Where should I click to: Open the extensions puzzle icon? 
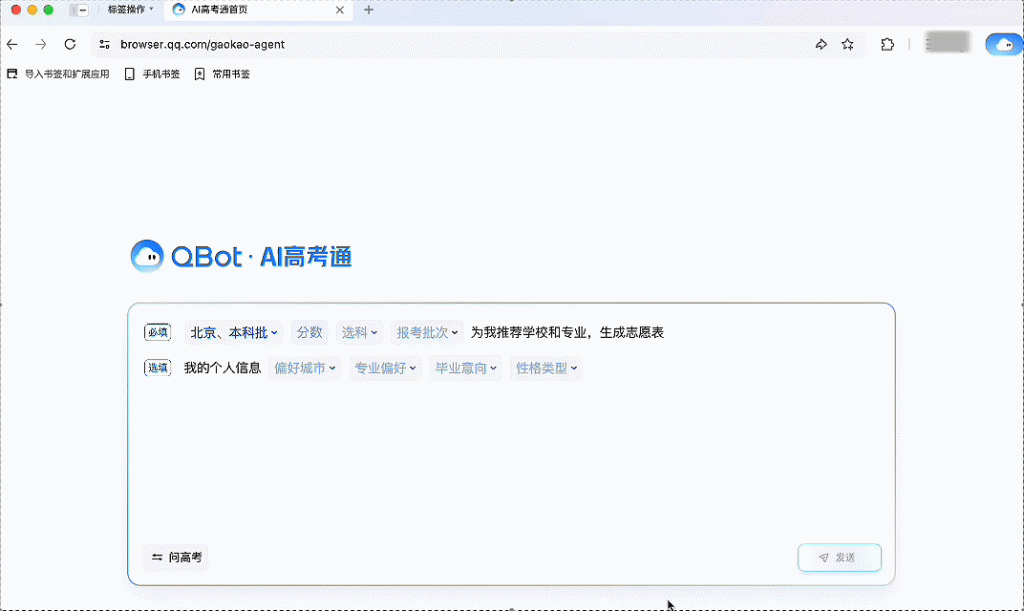[887, 44]
